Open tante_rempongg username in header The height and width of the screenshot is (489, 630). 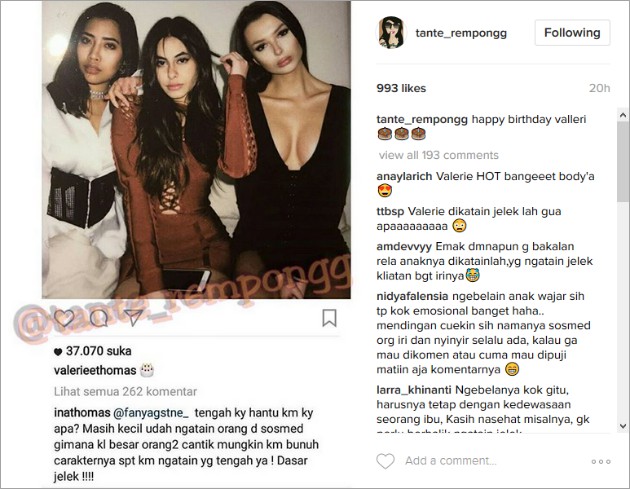(461, 33)
